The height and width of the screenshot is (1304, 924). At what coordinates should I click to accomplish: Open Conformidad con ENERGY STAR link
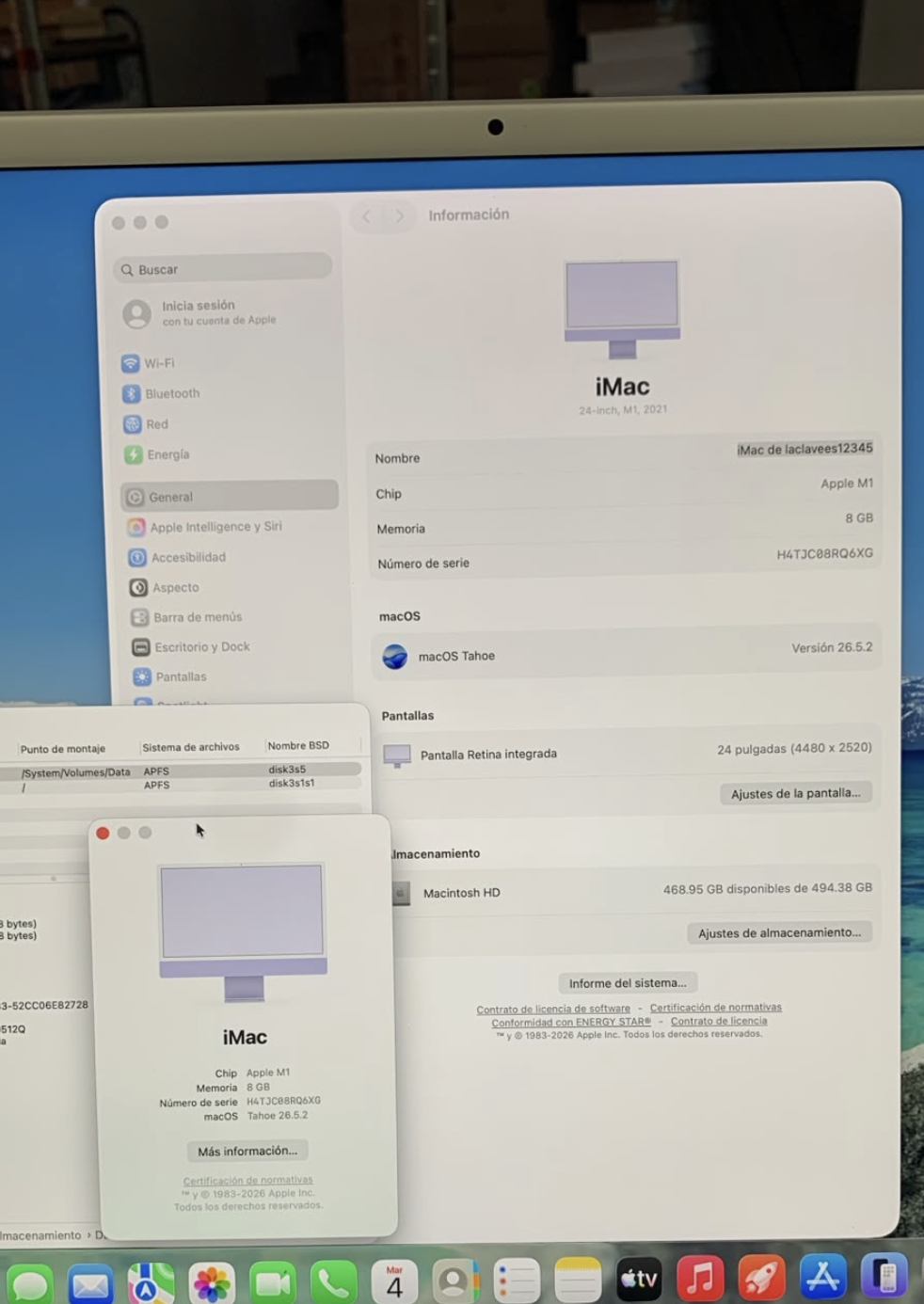(571, 1022)
